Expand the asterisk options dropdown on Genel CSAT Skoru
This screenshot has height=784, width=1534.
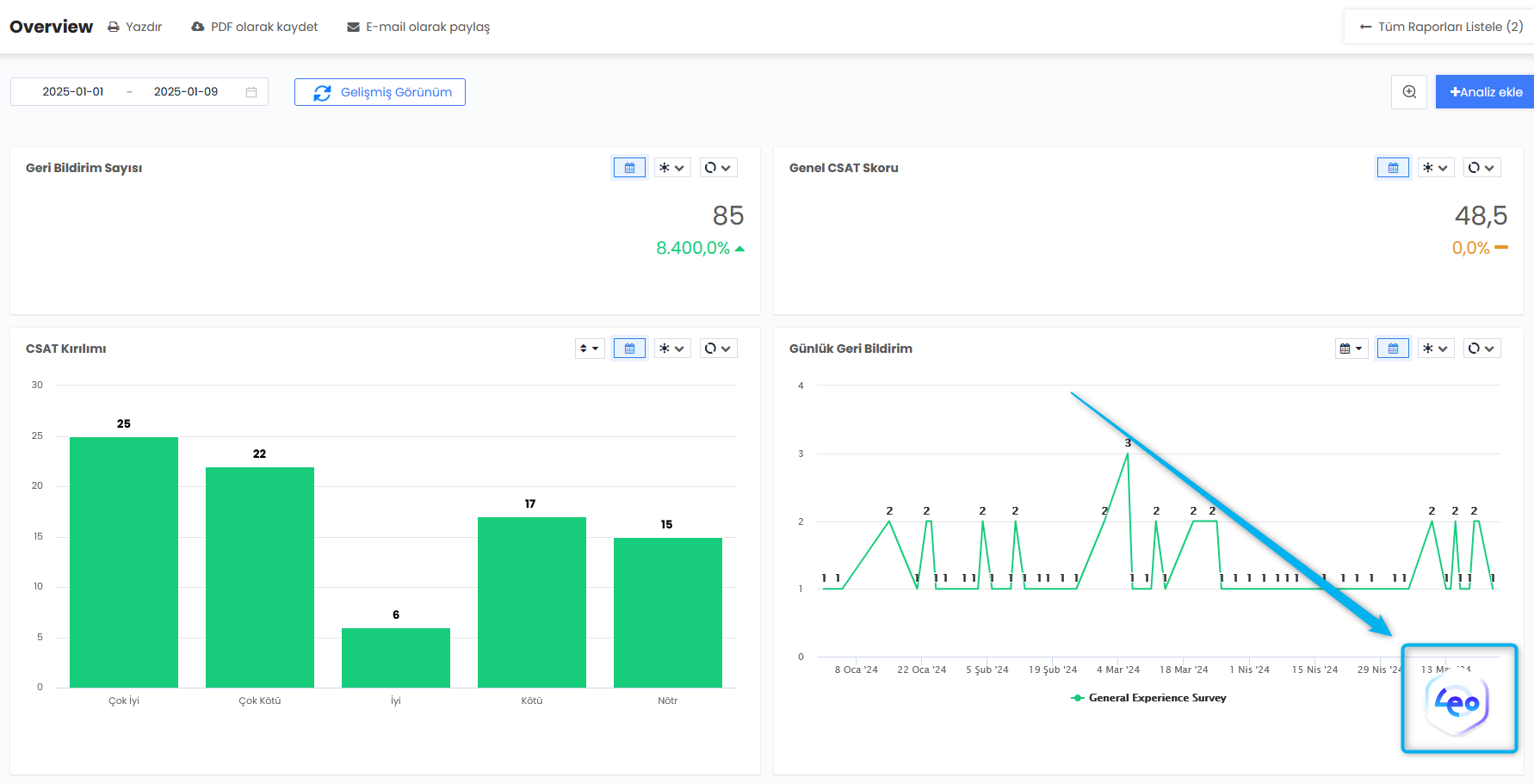(1435, 168)
